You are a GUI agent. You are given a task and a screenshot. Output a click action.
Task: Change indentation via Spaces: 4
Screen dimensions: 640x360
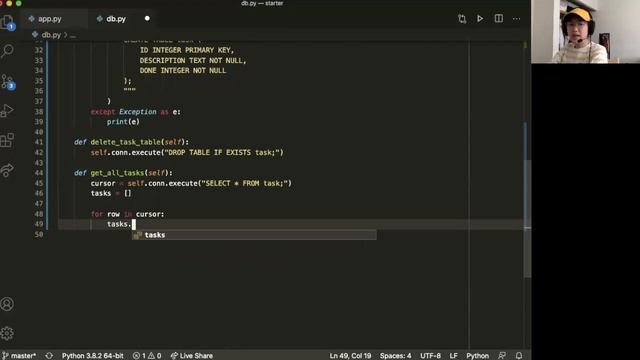point(396,356)
